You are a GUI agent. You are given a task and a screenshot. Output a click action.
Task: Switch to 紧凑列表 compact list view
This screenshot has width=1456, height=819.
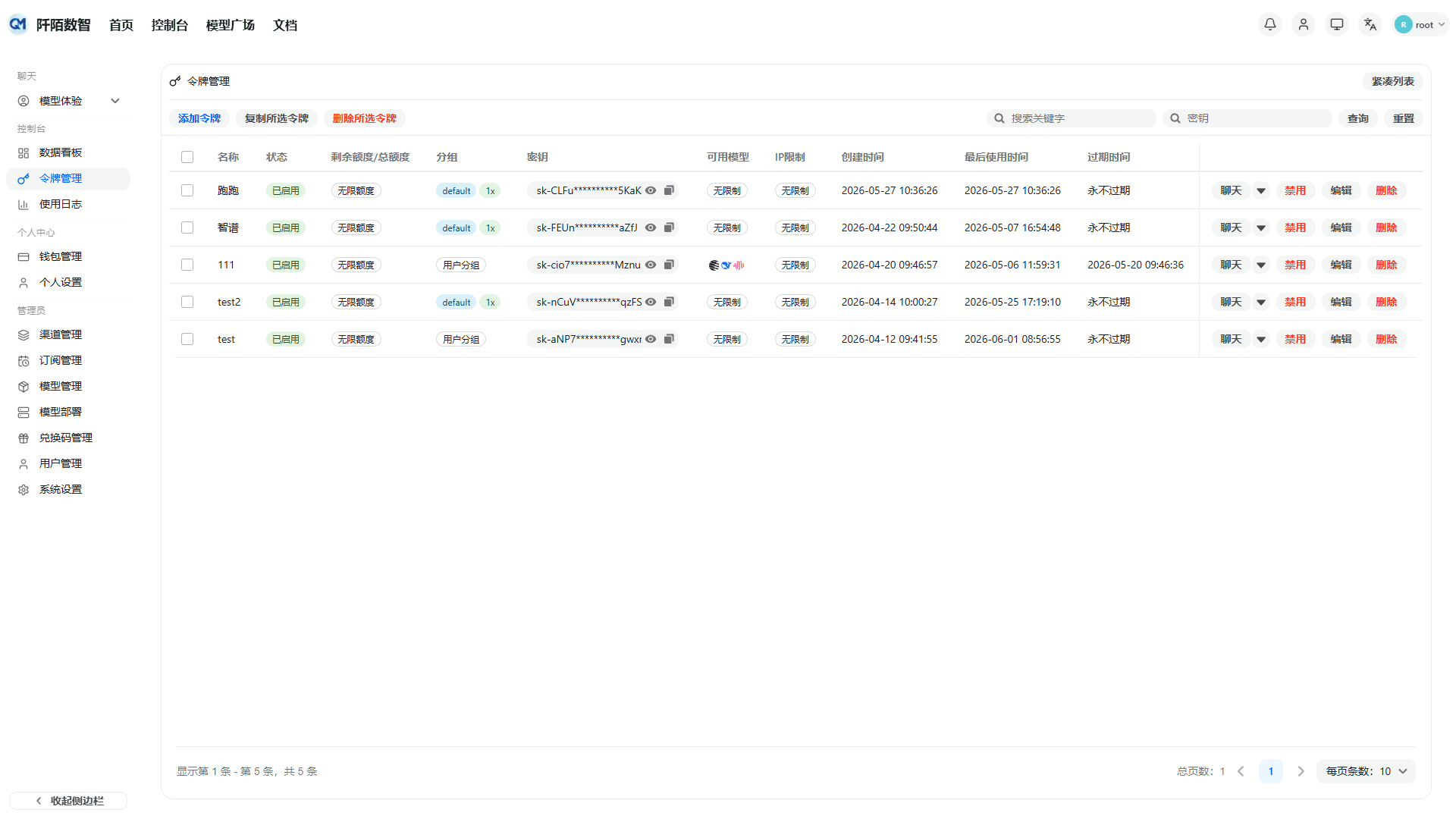click(x=1393, y=81)
